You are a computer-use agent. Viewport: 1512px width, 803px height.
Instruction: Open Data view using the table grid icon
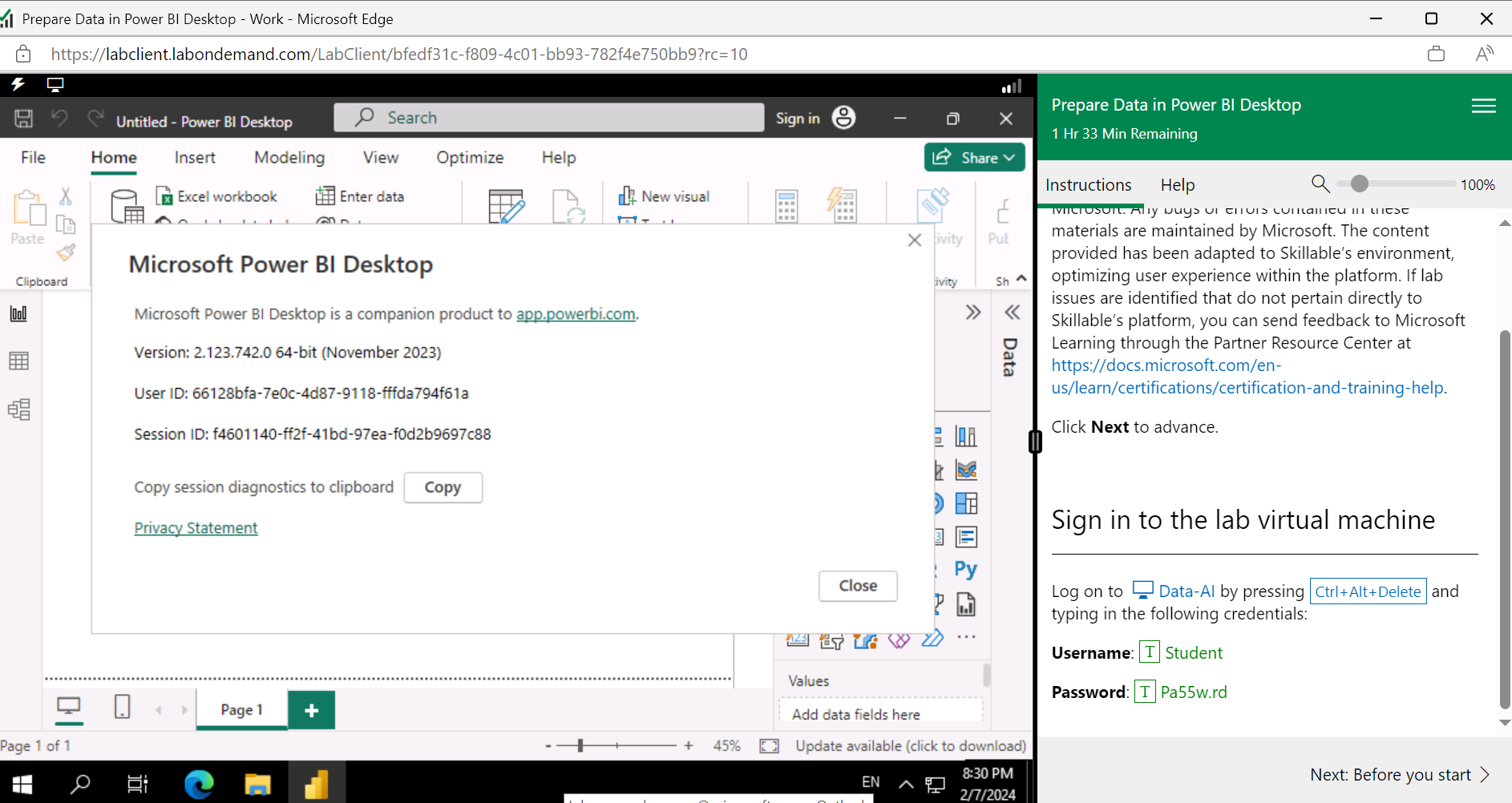[18, 361]
